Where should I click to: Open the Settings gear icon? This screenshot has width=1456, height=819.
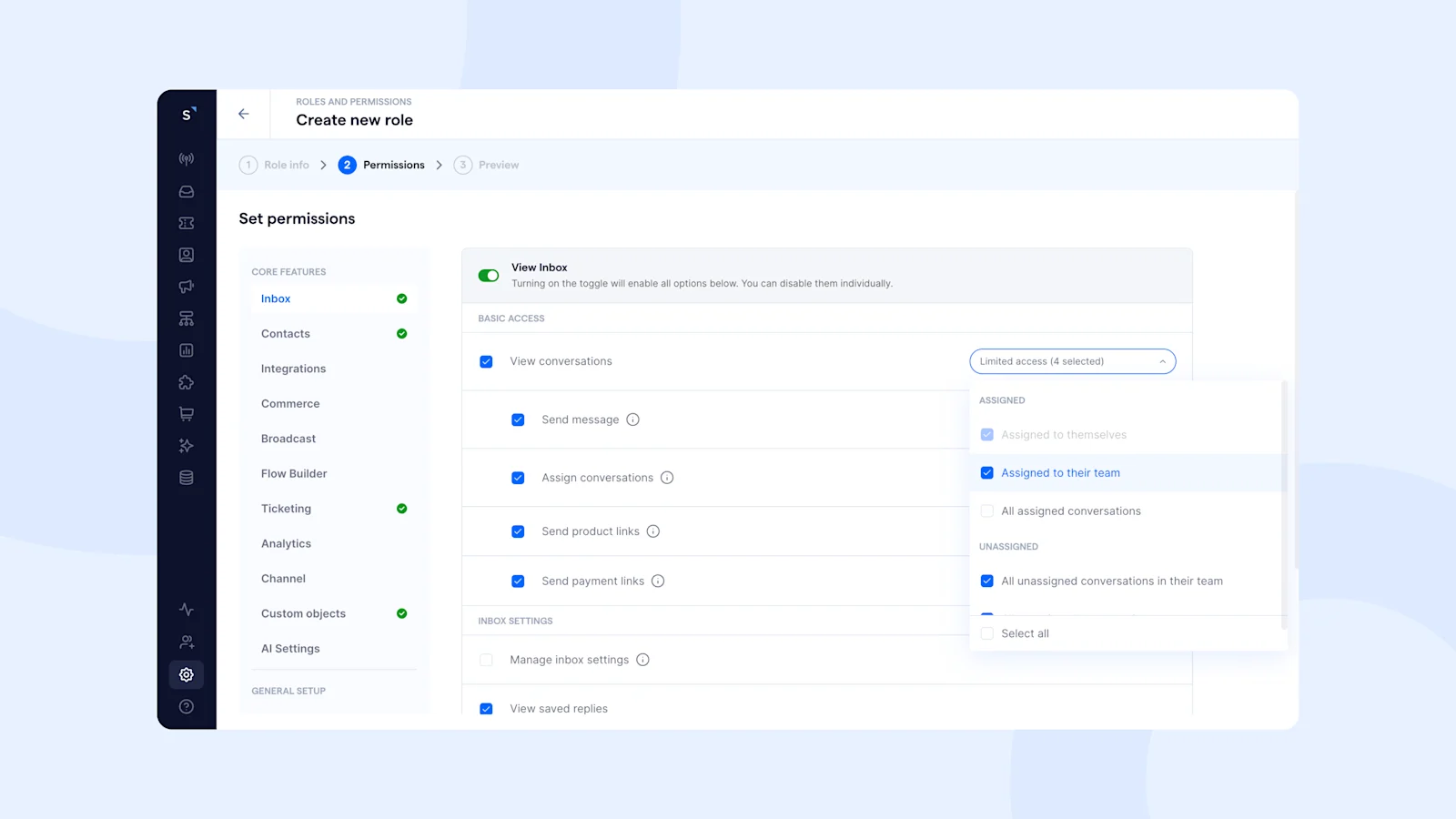click(186, 674)
